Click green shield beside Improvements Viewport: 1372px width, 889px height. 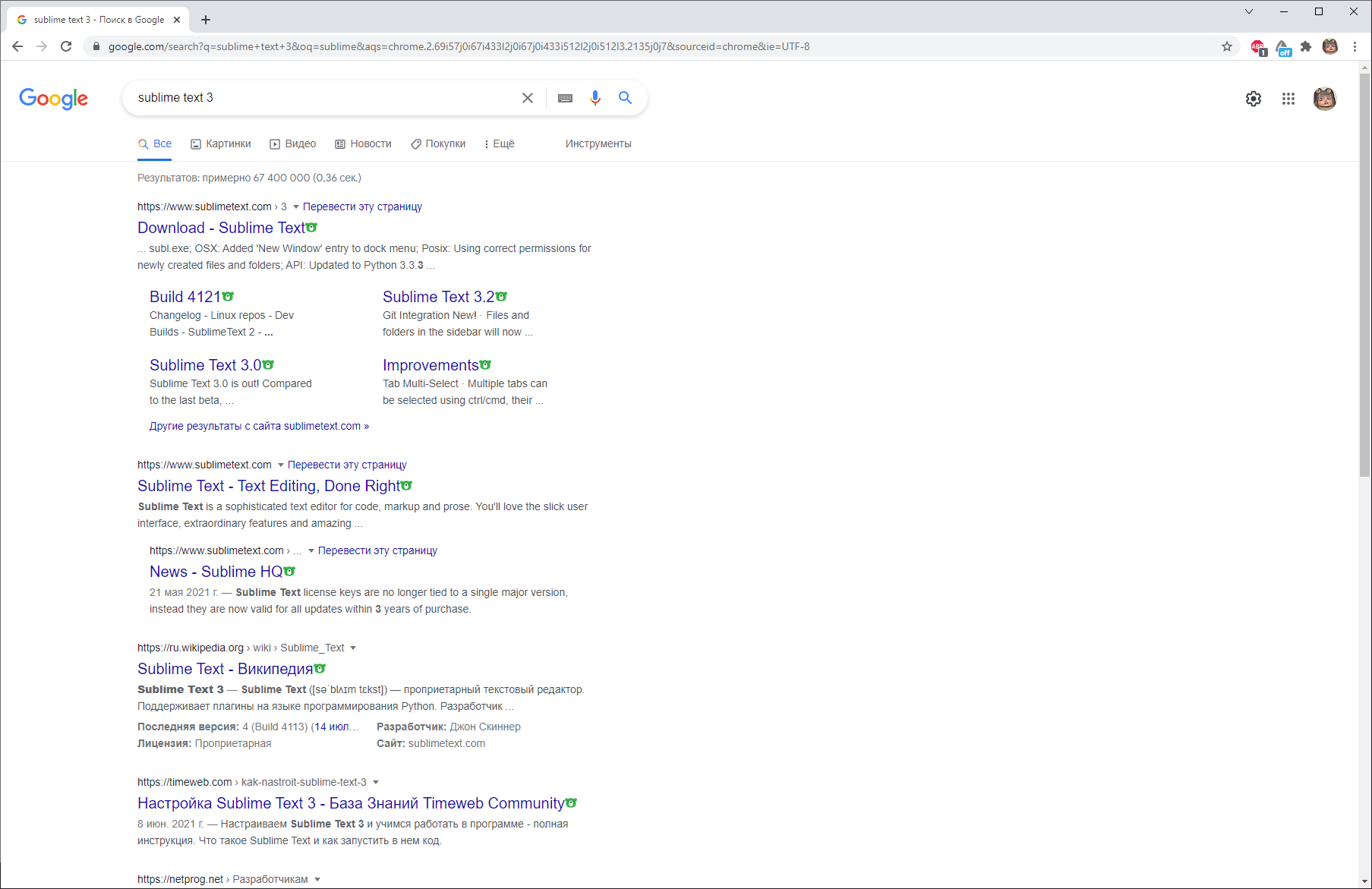pyautogui.click(x=486, y=364)
